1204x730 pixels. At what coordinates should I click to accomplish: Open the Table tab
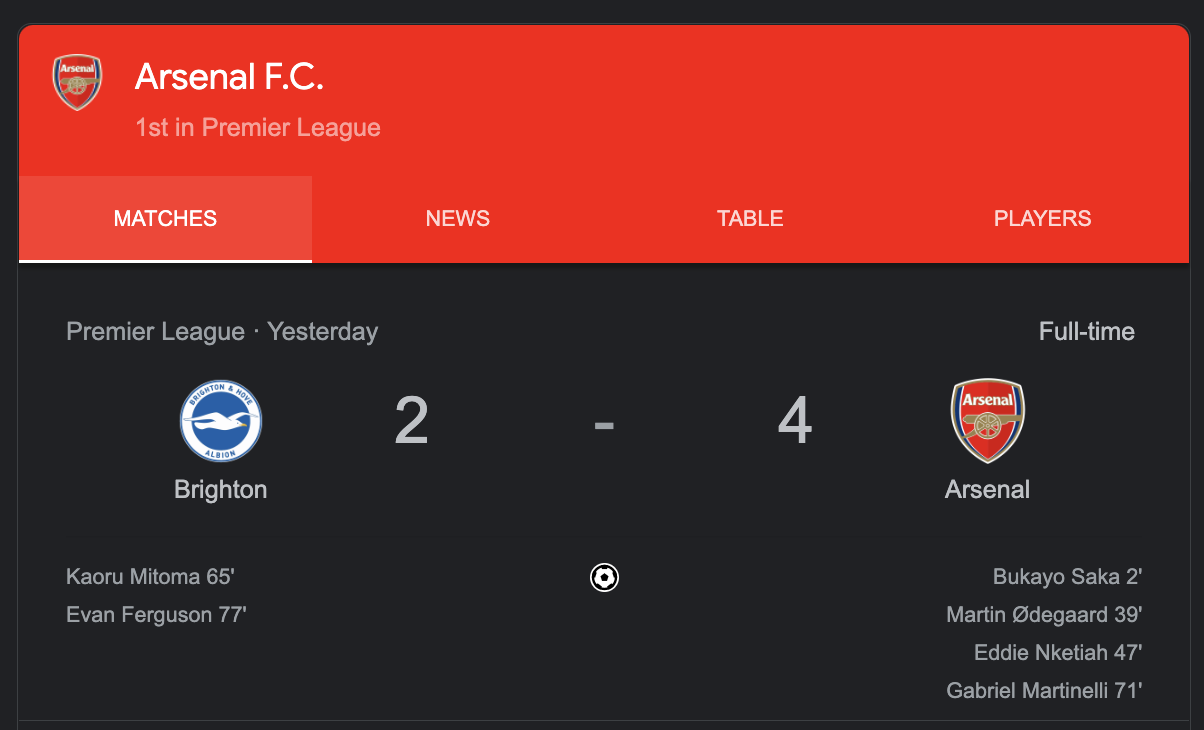pyautogui.click(x=750, y=219)
